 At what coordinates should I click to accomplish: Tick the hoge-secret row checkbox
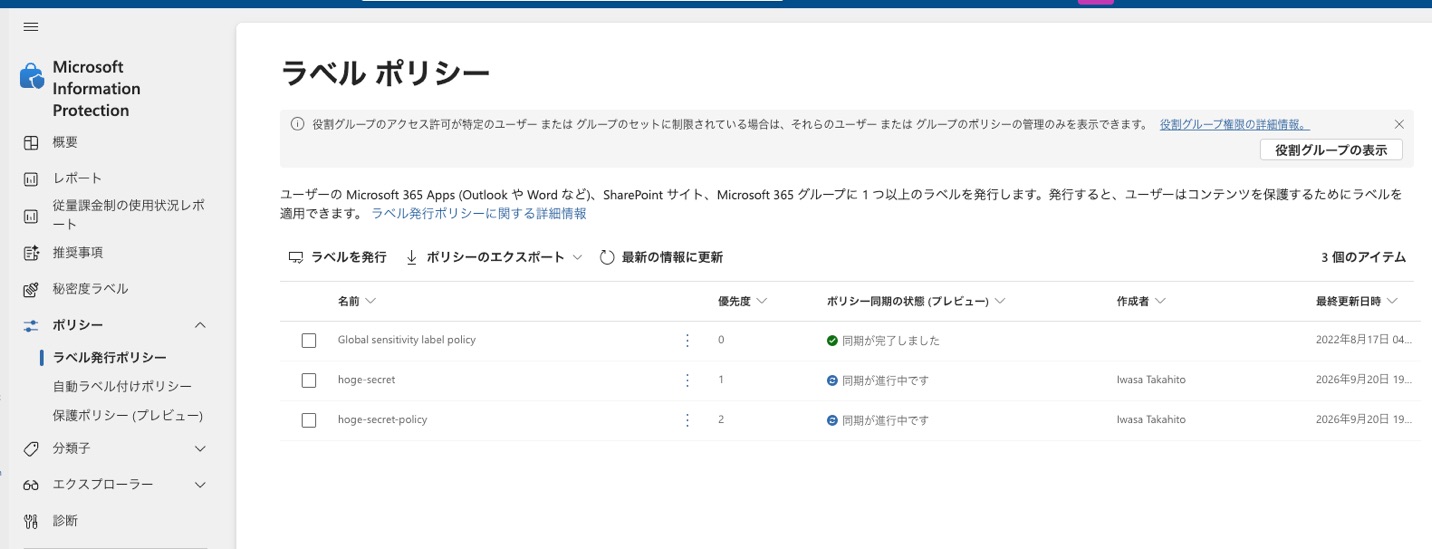coord(309,381)
